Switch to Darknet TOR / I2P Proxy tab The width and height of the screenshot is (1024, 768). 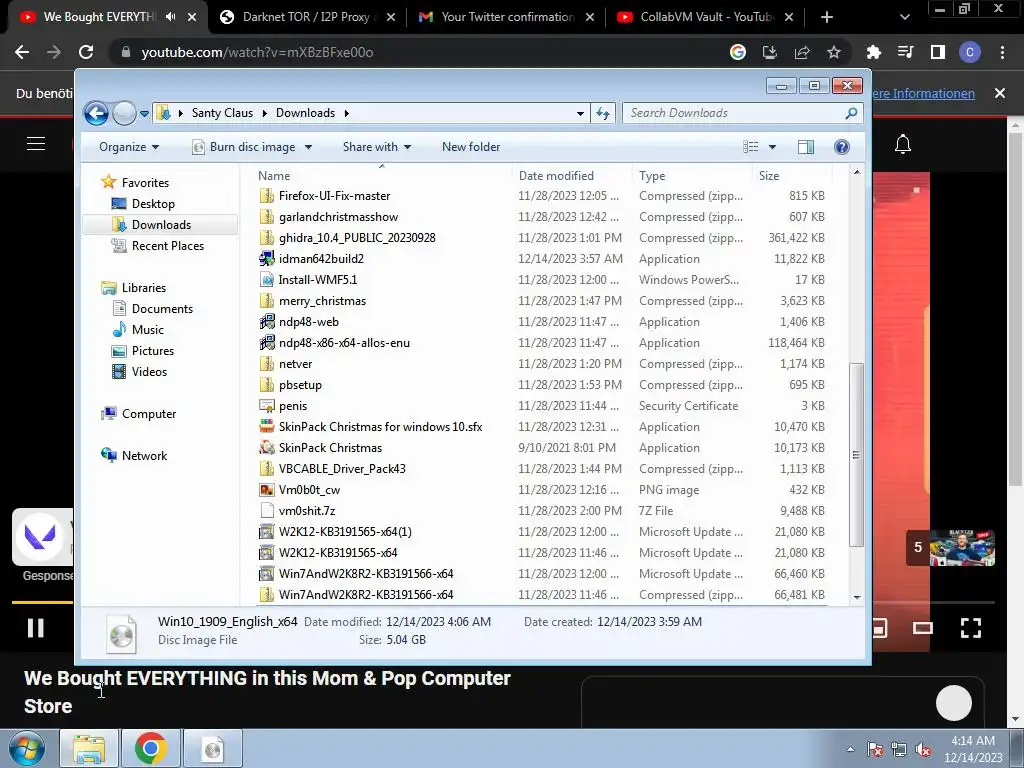tap(305, 17)
